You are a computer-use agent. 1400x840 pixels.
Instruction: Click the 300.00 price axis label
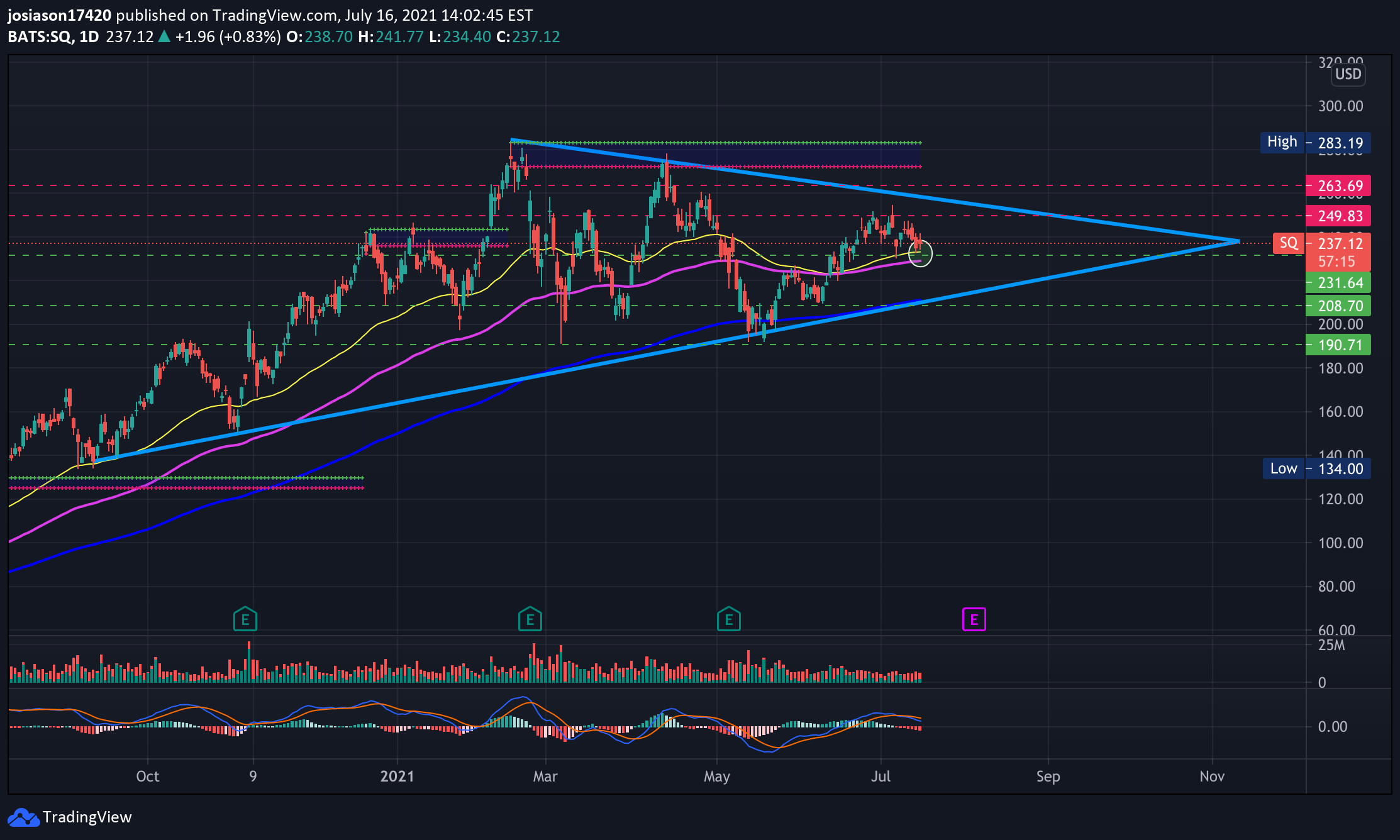(x=1341, y=106)
